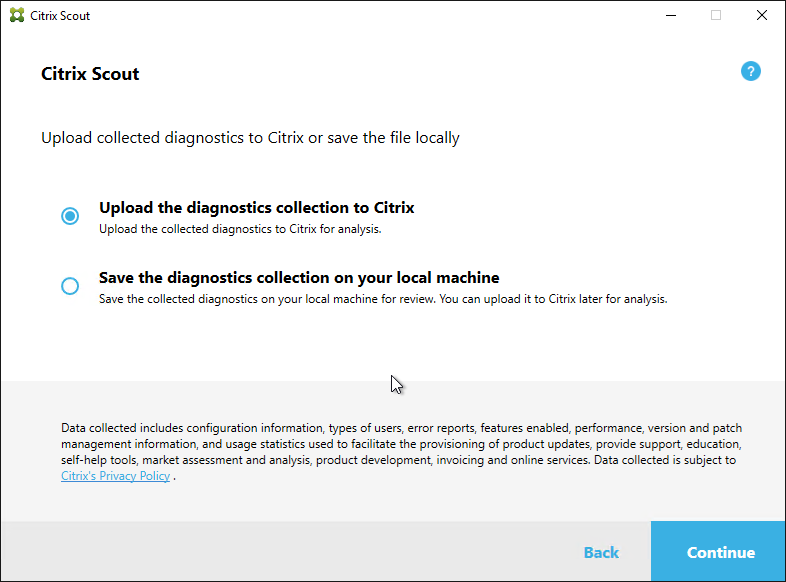
Task: Select the save on local machine radio button
Action: (x=70, y=286)
